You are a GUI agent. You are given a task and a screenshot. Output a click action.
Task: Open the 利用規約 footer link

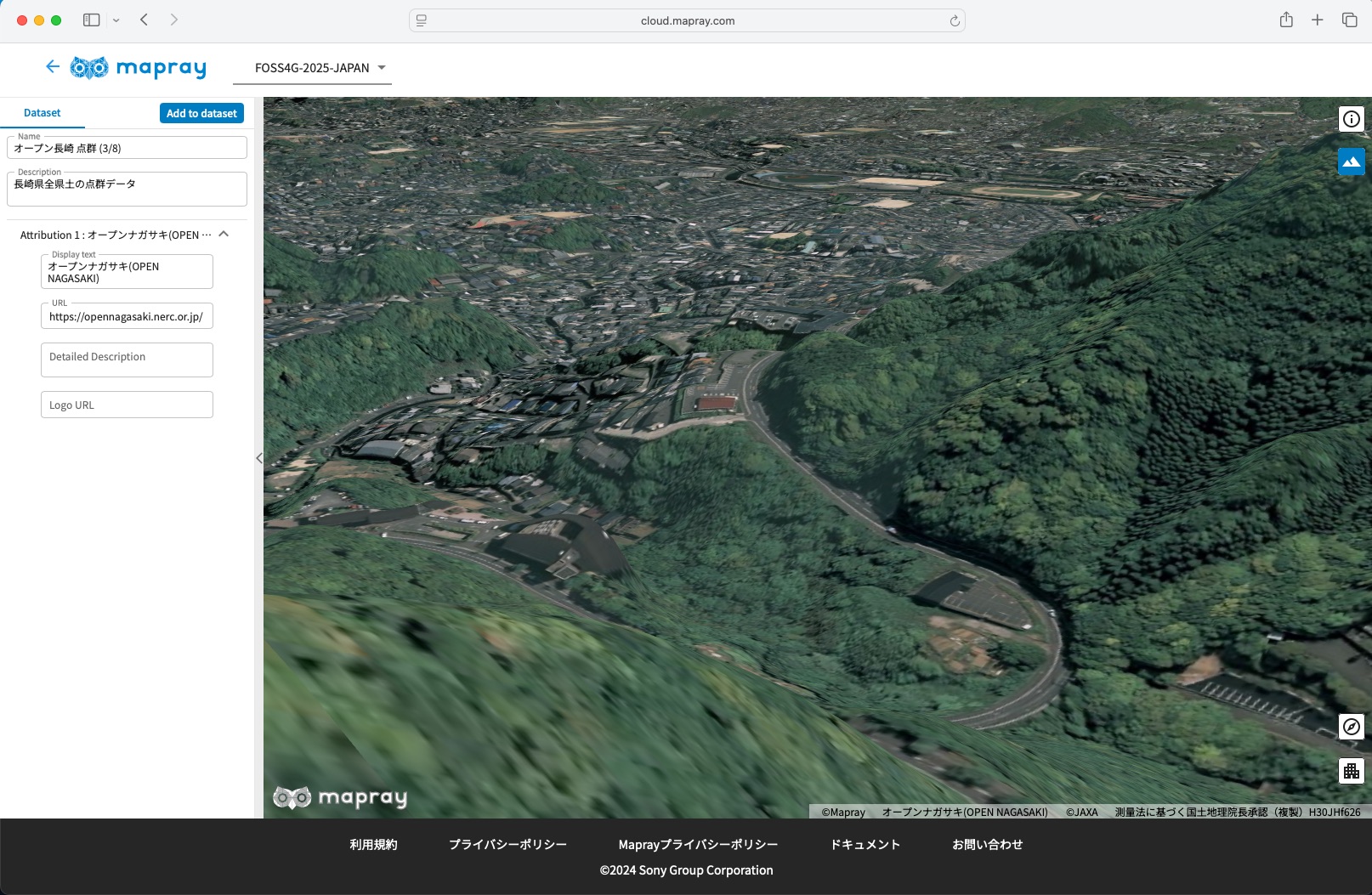click(x=373, y=844)
